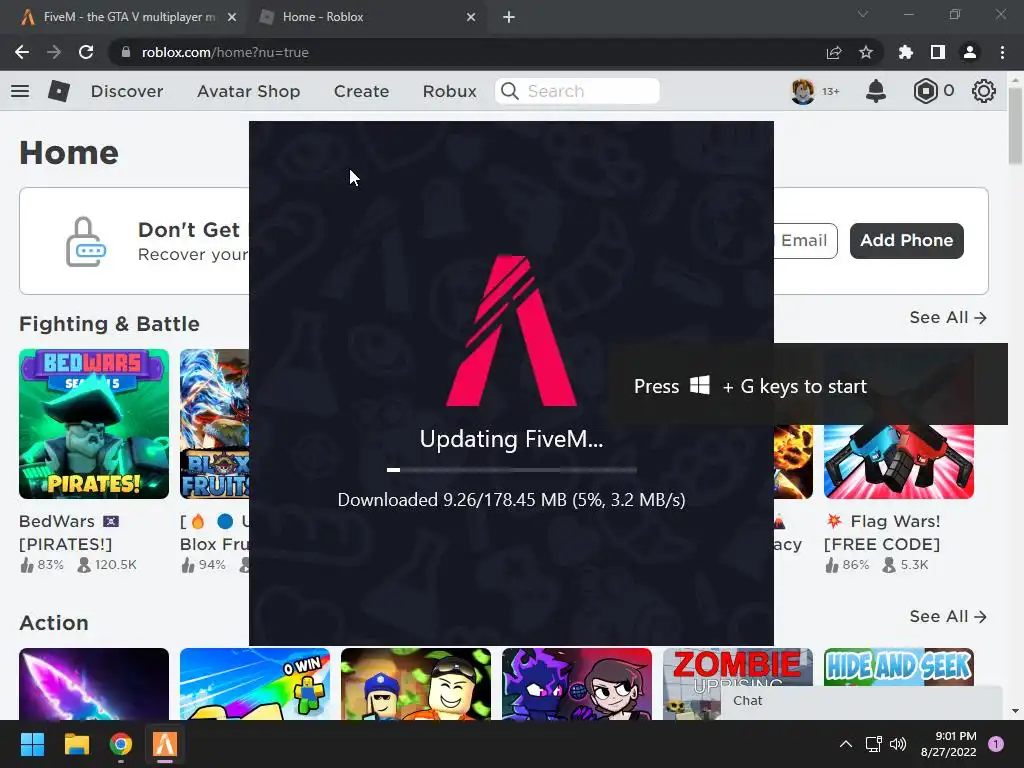Open the Roblox settings gear
The width and height of the screenshot is (1024, 768).
984,91
